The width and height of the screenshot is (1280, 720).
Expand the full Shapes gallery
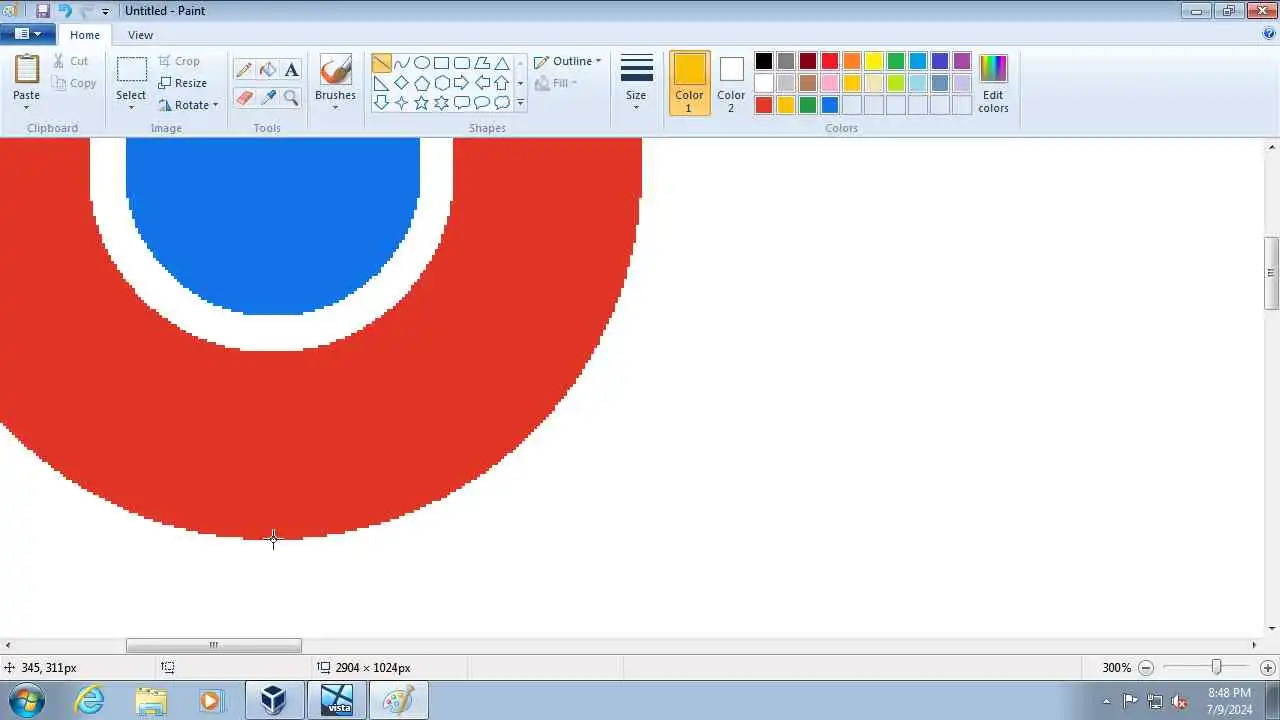tap(520, 103)
